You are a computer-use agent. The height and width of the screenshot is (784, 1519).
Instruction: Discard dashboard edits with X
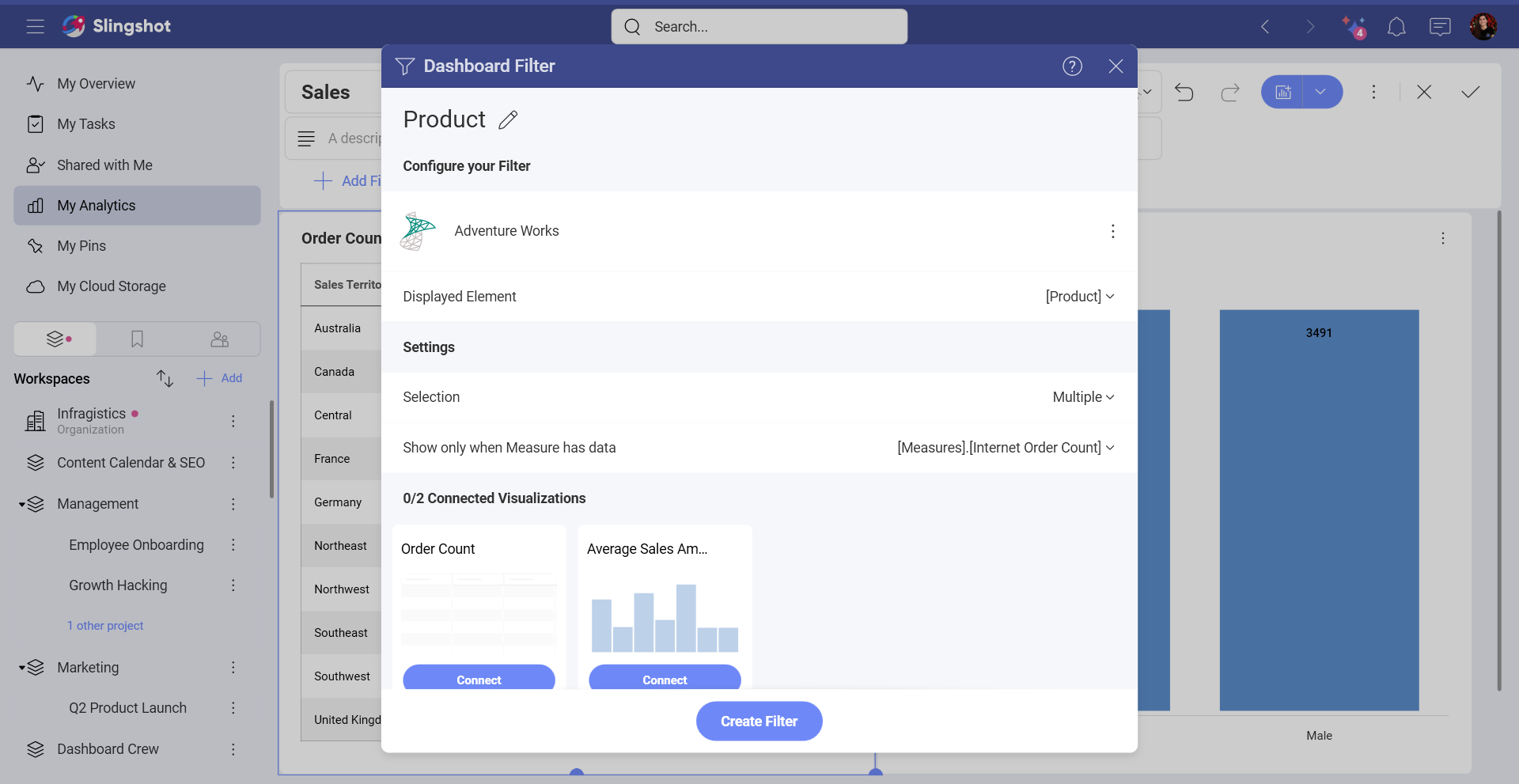[x=1424, y=92]
